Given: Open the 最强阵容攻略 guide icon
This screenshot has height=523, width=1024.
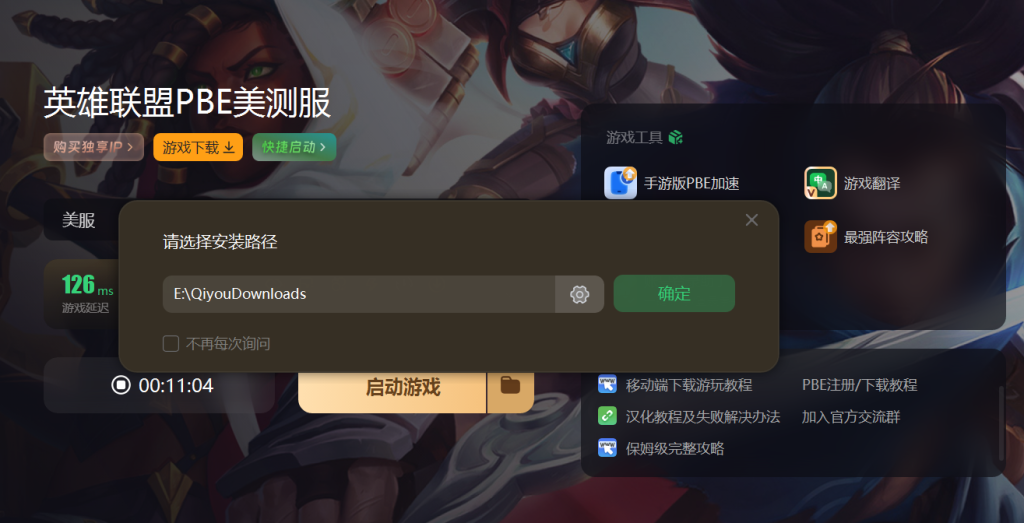Looking at the screenshot, I should pos(820,236).
